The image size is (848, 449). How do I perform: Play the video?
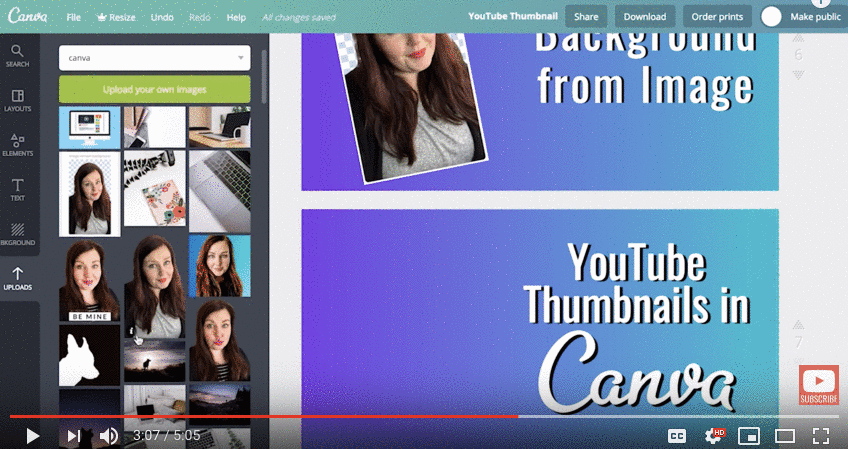pyautogui.click(x=32, y=436)
